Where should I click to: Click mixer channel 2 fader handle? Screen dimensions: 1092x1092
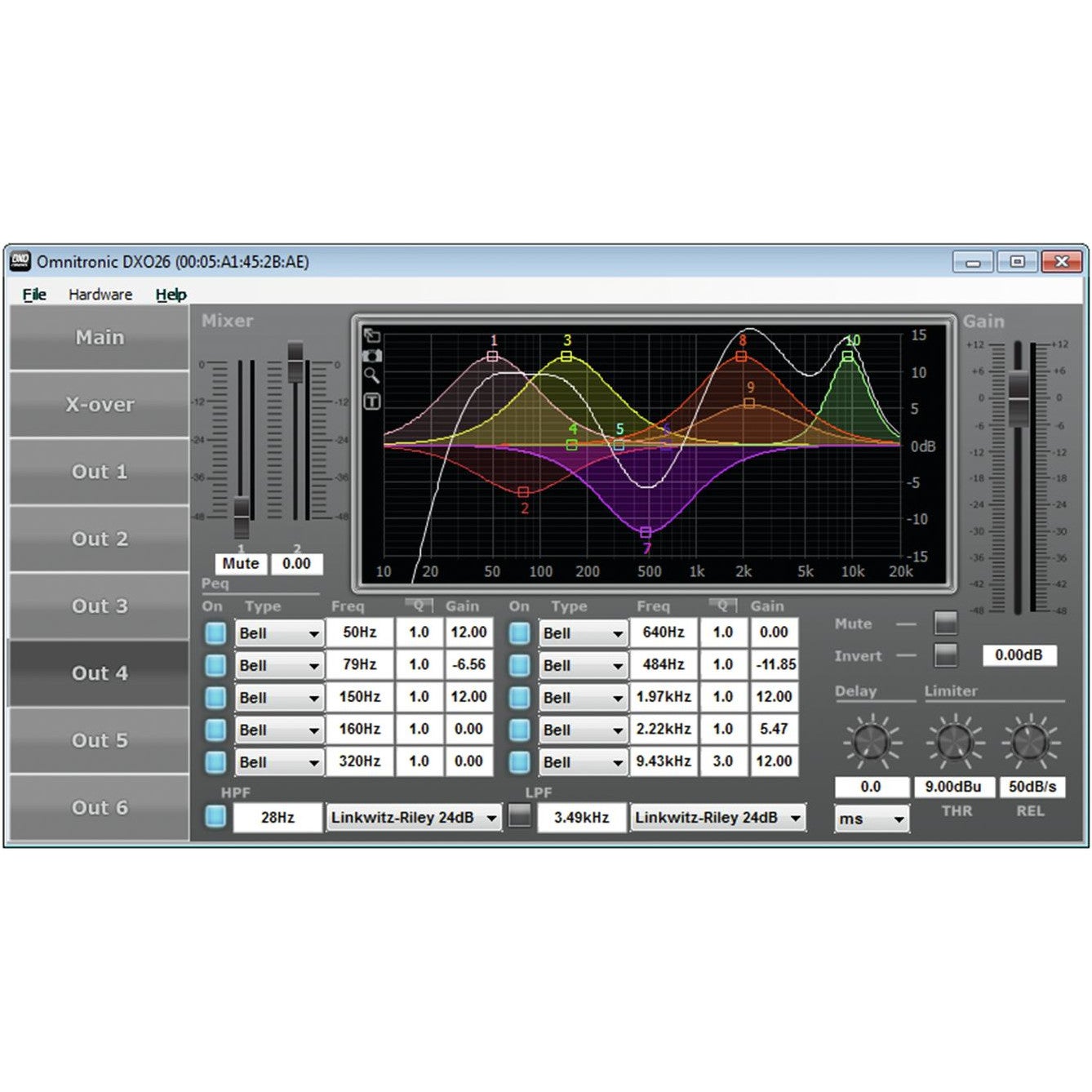pyautogui.click(x=295, y=362)
